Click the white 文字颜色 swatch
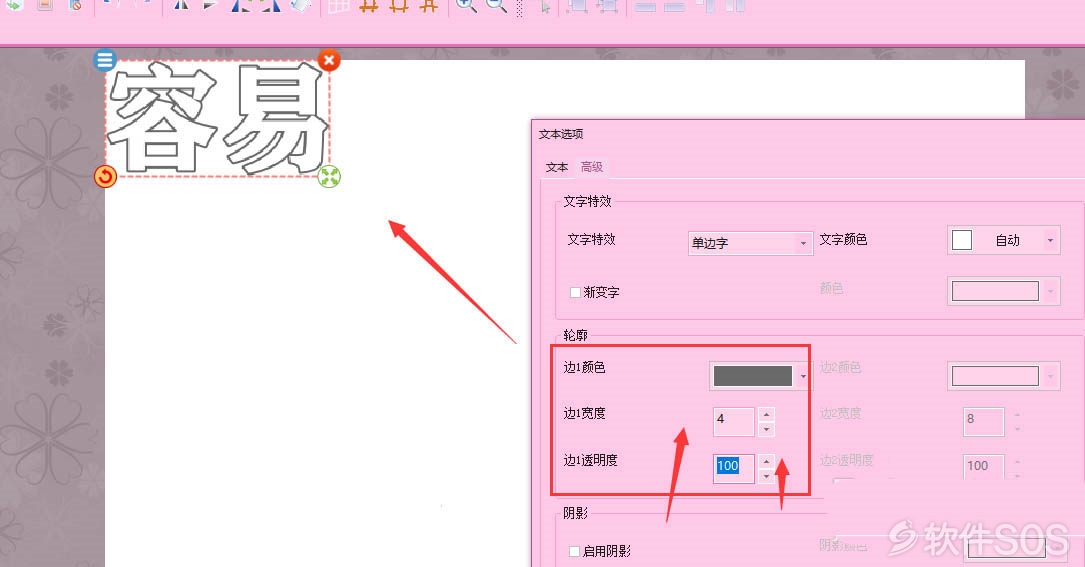 coord(962,240)
